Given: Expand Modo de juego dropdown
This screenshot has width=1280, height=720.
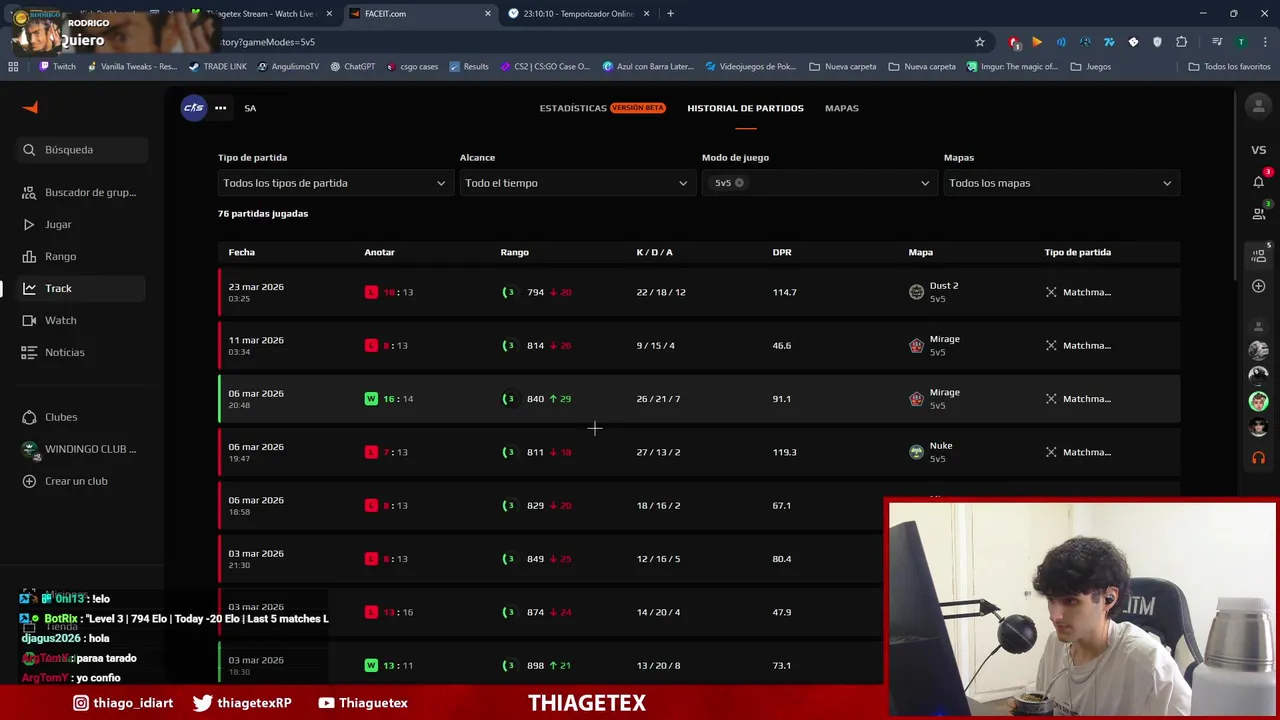Looking at the screenshot, I should point(818,183).
